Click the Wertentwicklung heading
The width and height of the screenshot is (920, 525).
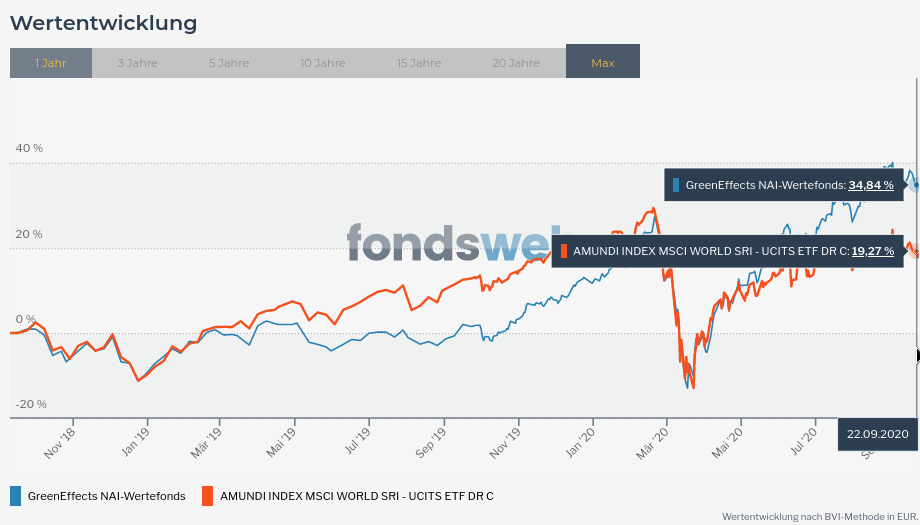tap(103, 23)
